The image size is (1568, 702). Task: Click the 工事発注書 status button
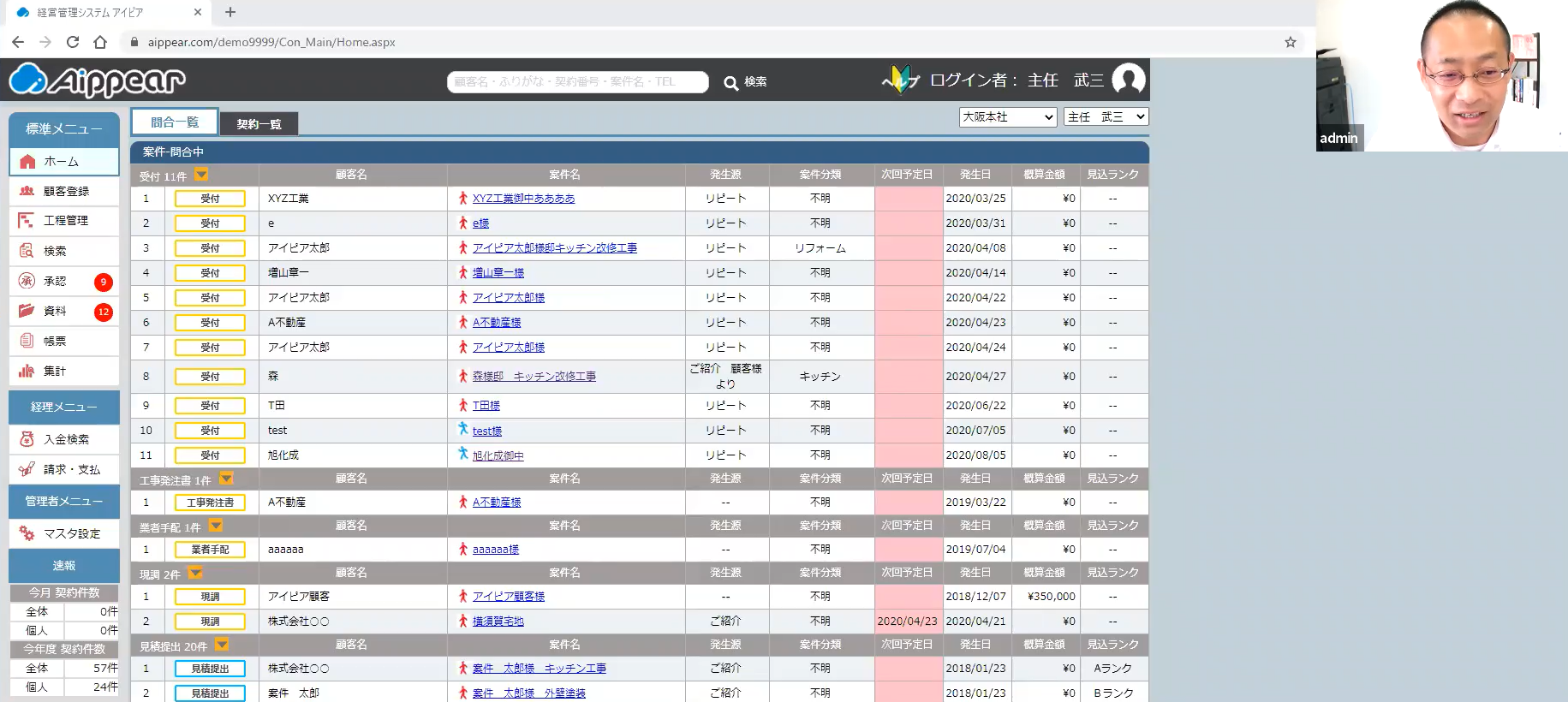click(x=210, y=503)
